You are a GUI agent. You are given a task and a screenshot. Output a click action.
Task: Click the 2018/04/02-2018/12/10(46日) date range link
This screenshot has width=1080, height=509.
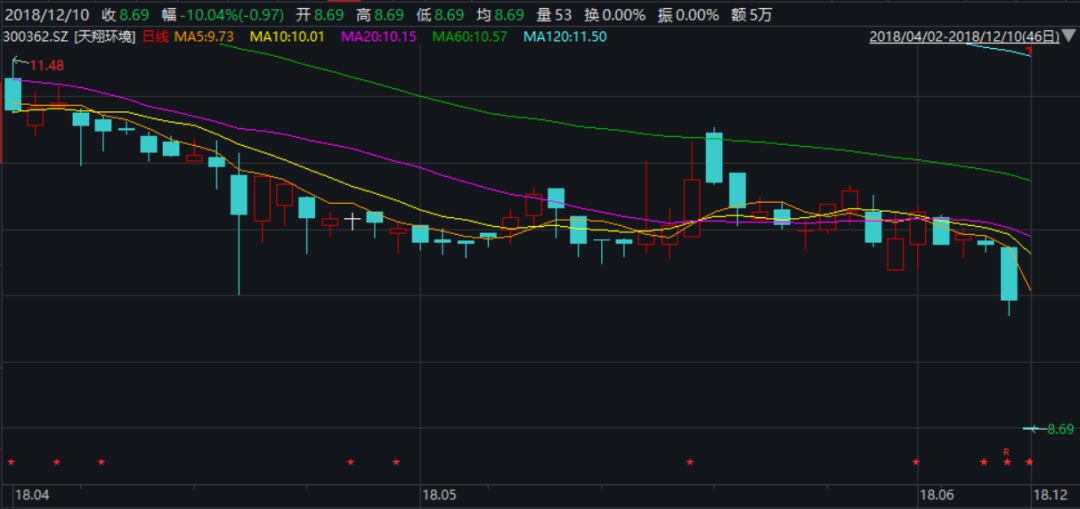coord(964,37)
